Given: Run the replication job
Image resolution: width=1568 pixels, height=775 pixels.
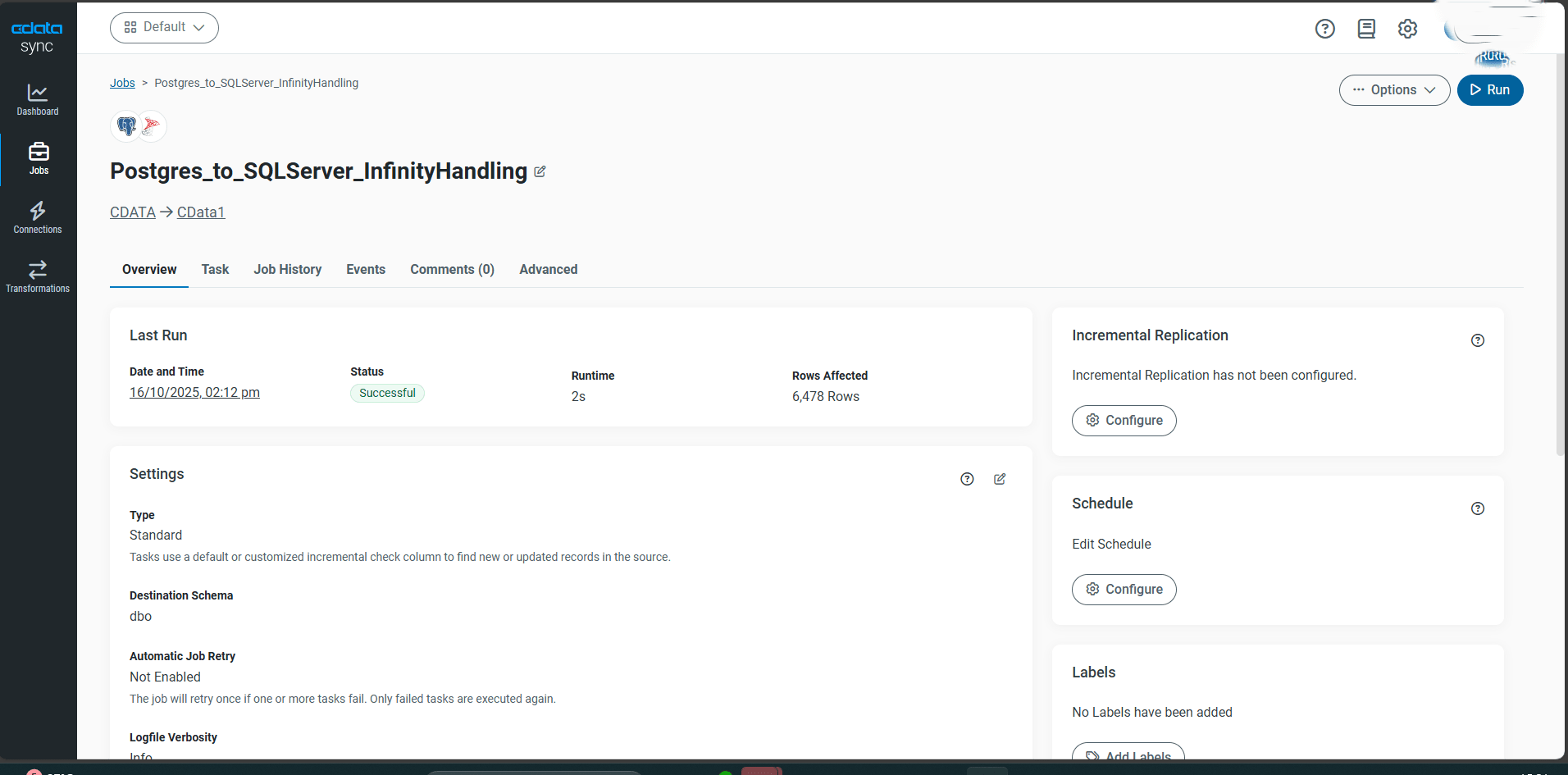Looking at the screenshot, I should [1489, 90].
